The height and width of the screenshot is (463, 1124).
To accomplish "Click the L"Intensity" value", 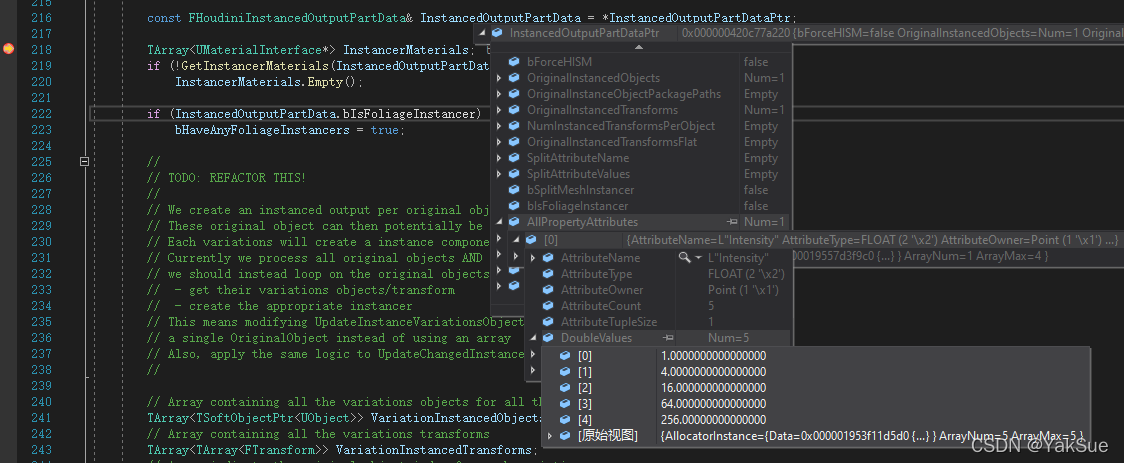I will [x=738, y=257].
